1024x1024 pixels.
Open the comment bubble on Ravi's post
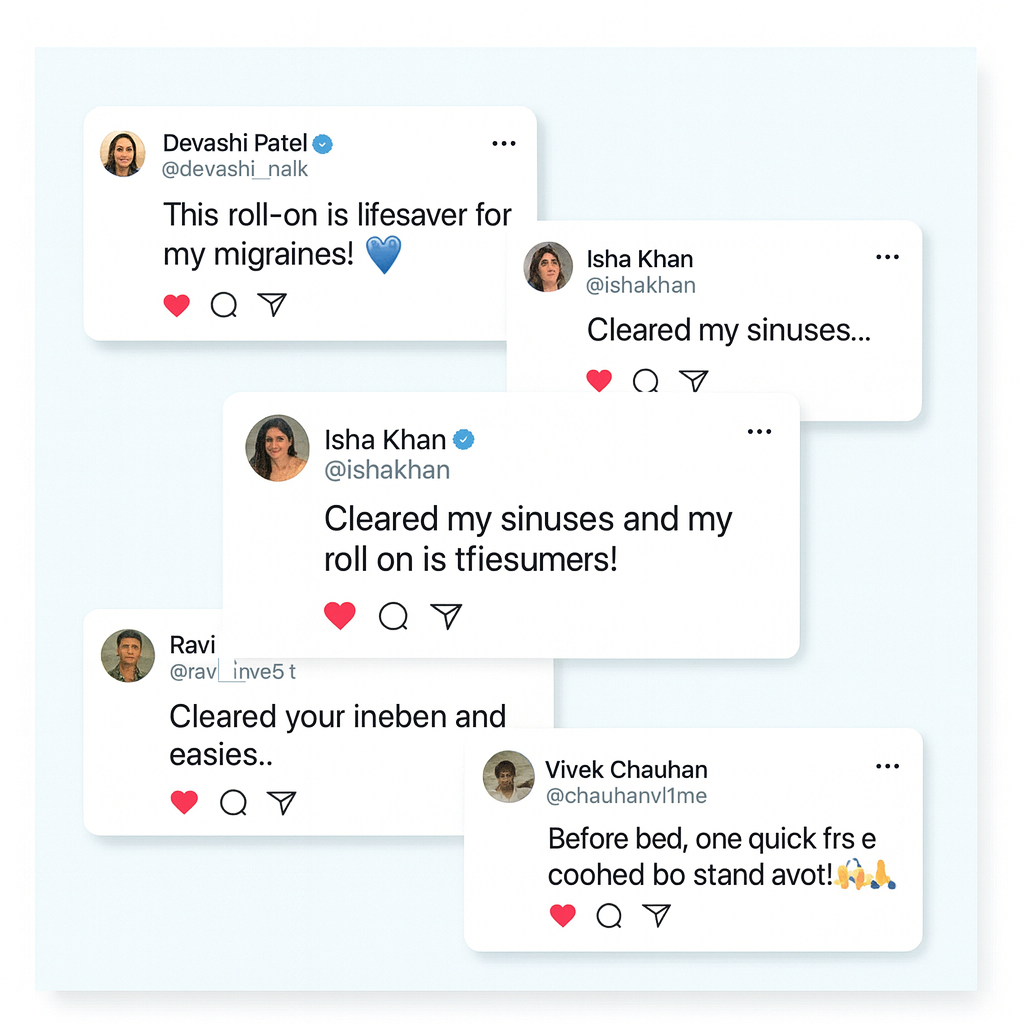pos(233,802)
